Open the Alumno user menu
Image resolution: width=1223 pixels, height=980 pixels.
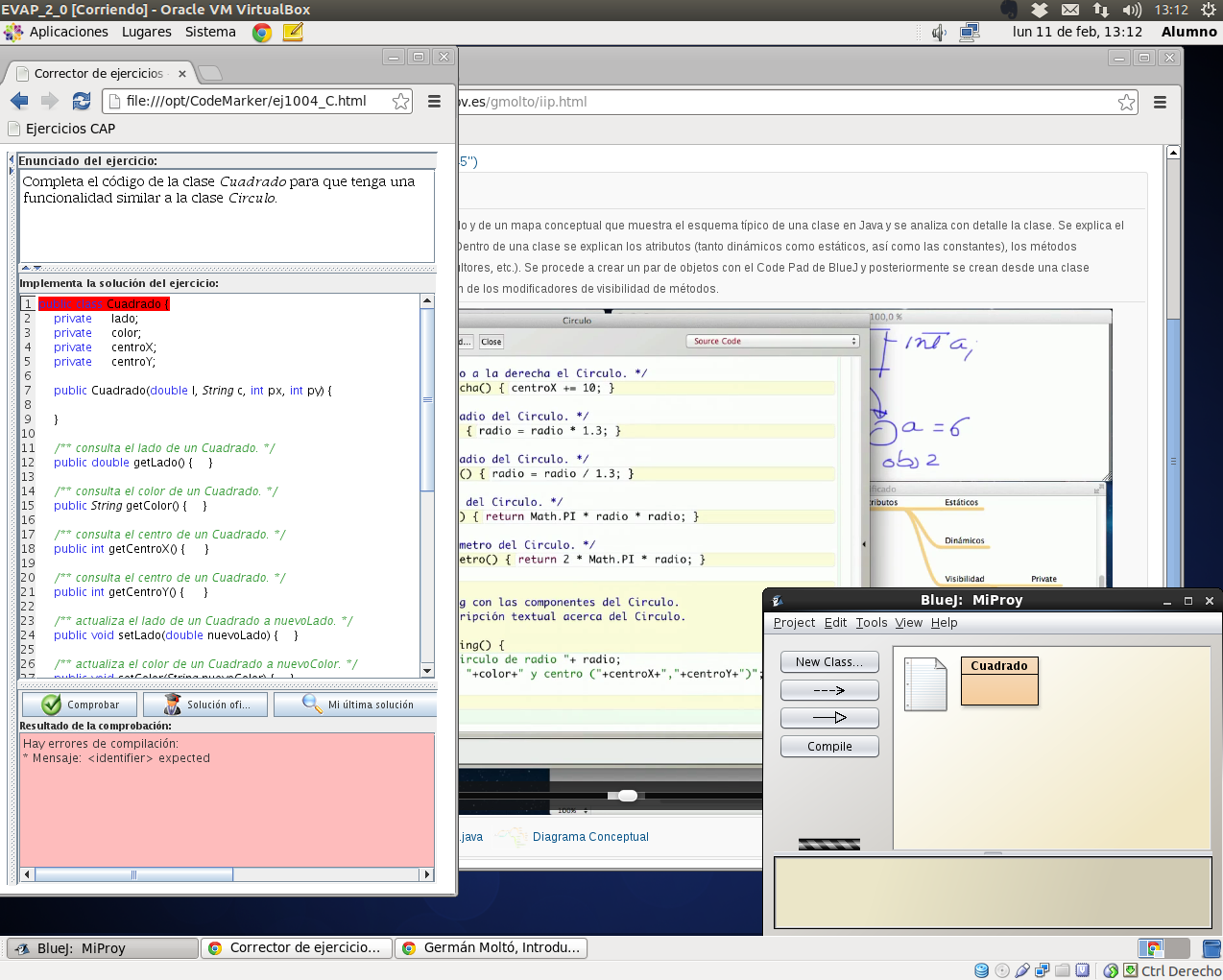(1188, 32)
